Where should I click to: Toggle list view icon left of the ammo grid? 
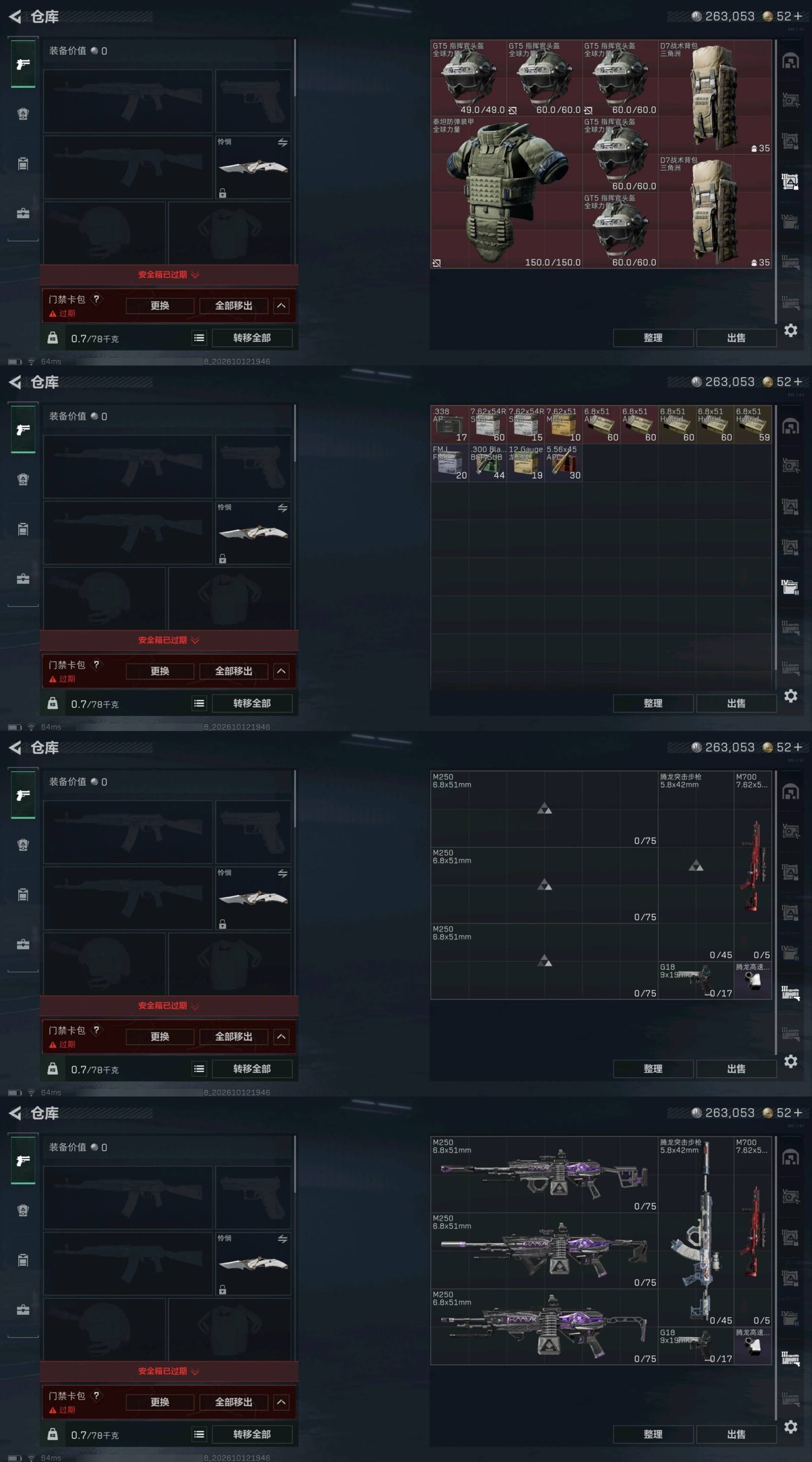click(199, 703)
